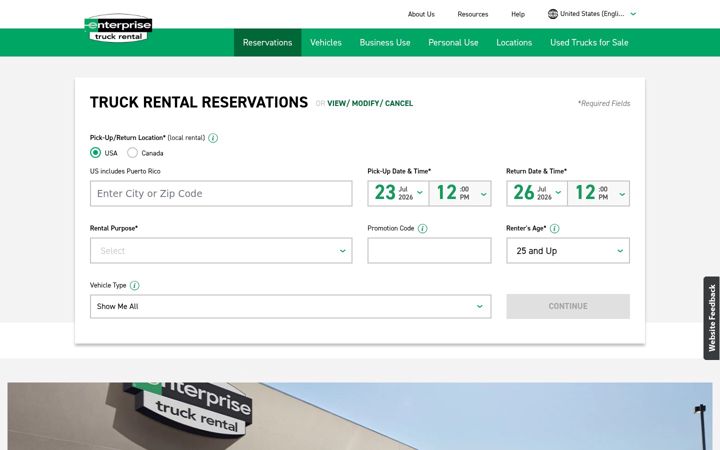
Task: Select the Canada radio button
Action: click(x=132, y=152)
